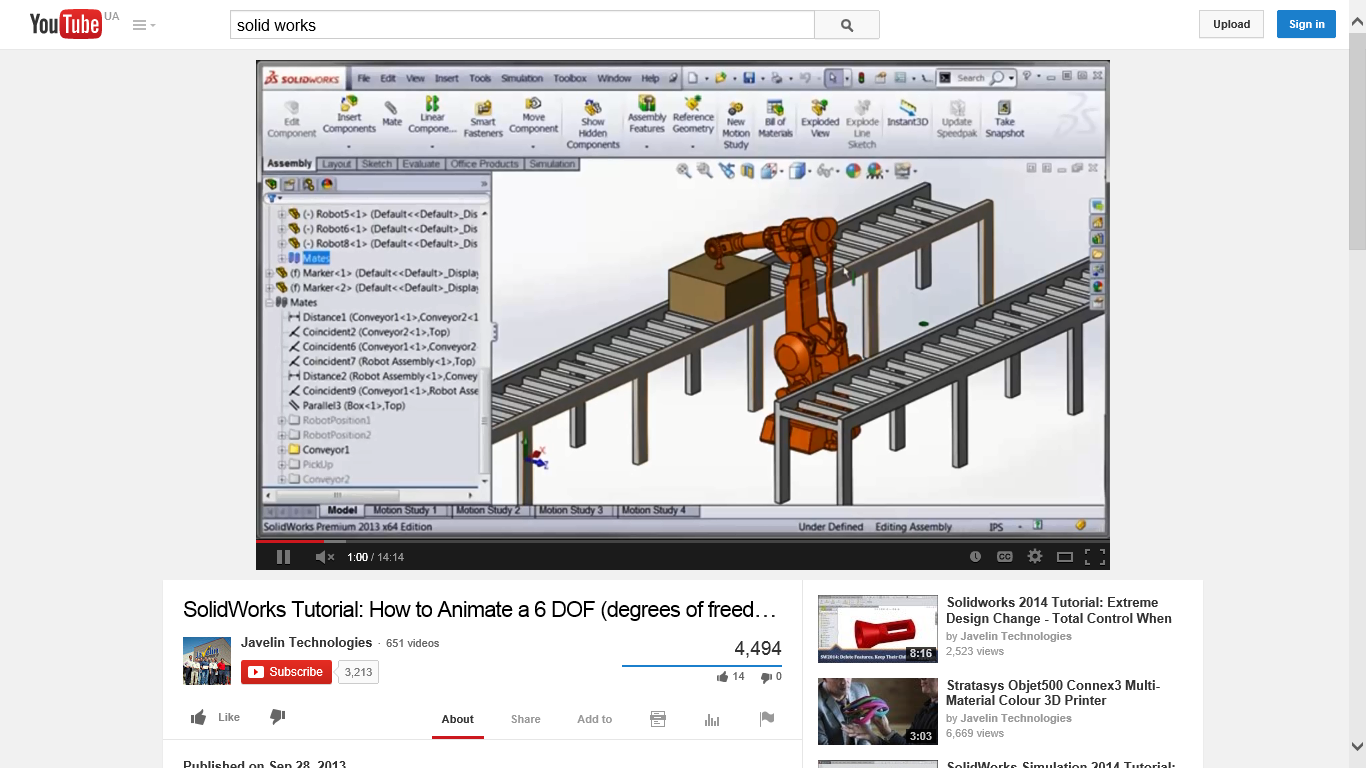Click New Motion Study icon
Screen dimensions: 1366x768
pyautogui.click(x=736, y=124)
